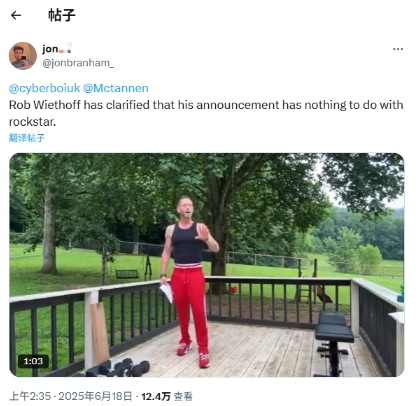Screen dimensions: 419x406
Task: Click the 查看 views label
Action: [183, 396]
